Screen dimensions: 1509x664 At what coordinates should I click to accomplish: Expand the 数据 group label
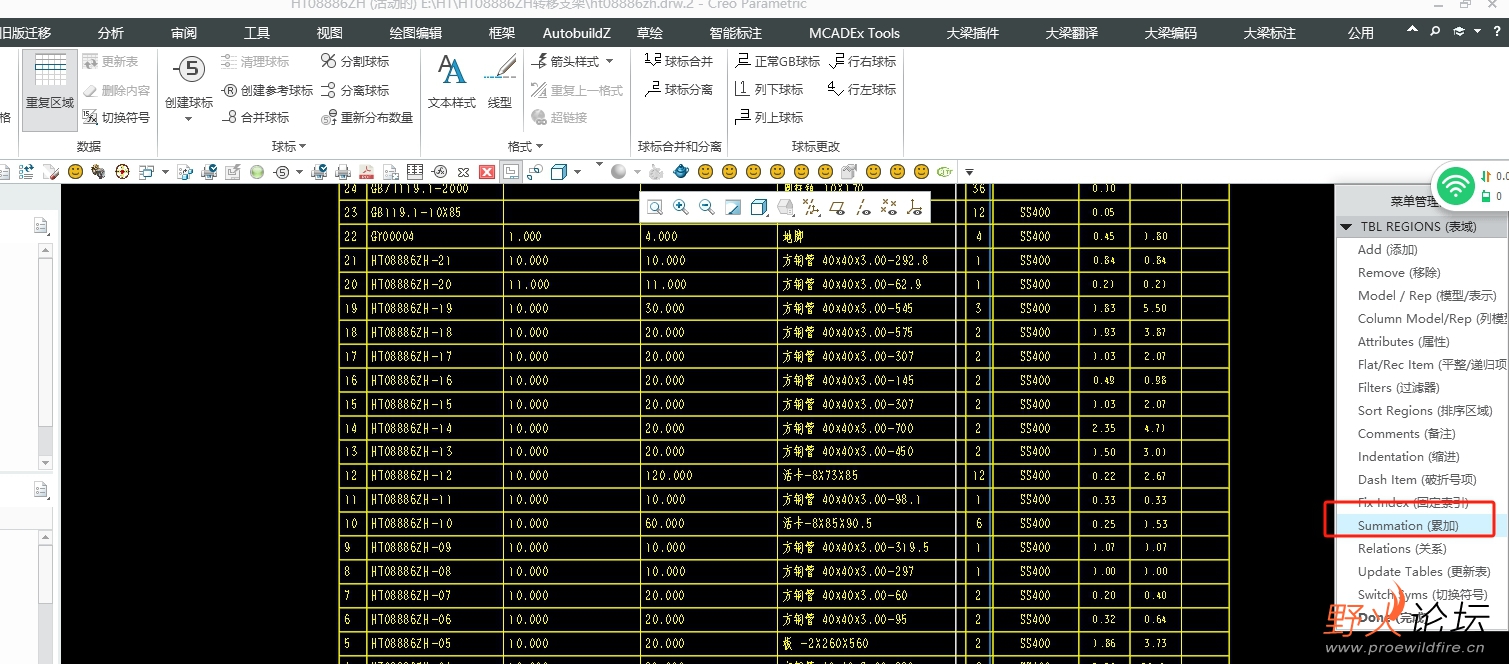pos(89,146)
